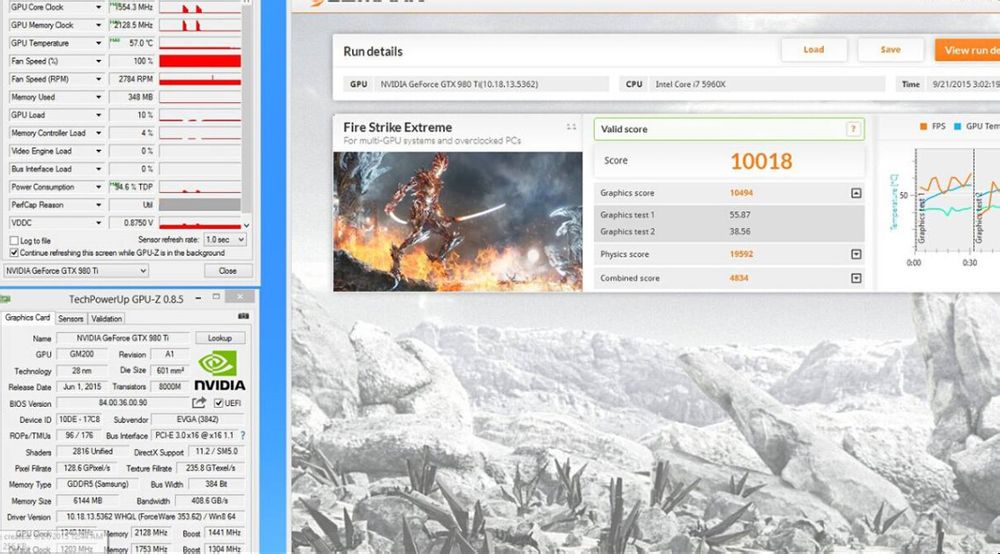
Task: Open the Power Consumption sensor dropdown
Action: click(x=98, y=187)
